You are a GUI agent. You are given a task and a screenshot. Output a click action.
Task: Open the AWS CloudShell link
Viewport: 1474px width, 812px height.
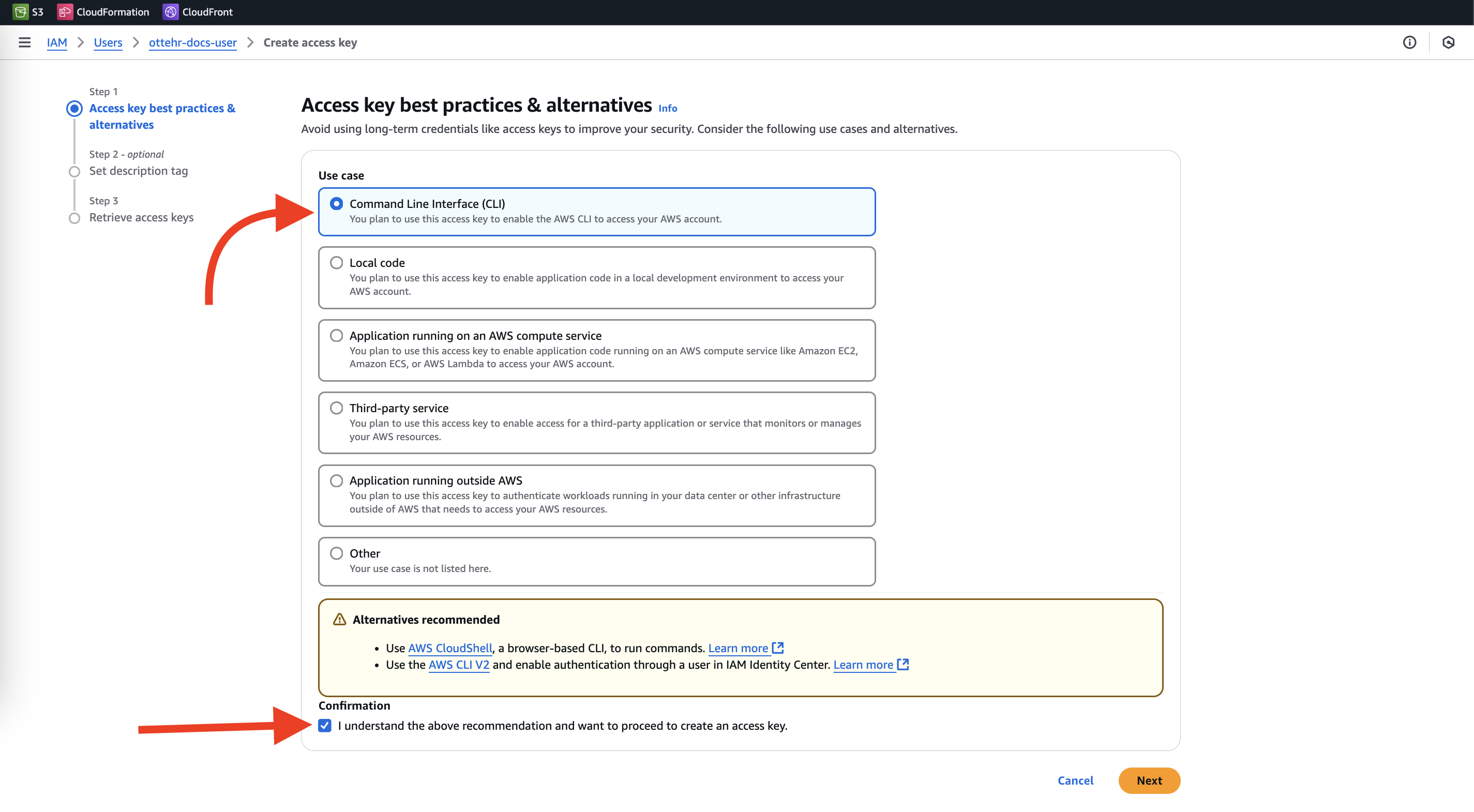tap(450, 647)
